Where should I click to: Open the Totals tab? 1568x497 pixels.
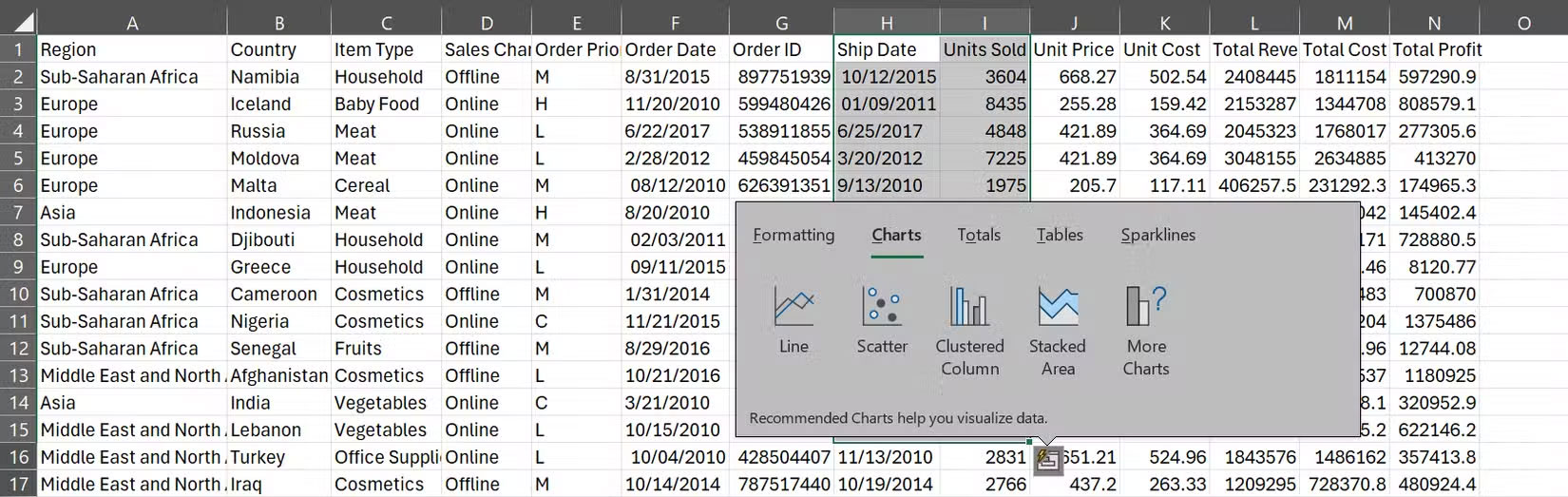[x=979, y=235]
